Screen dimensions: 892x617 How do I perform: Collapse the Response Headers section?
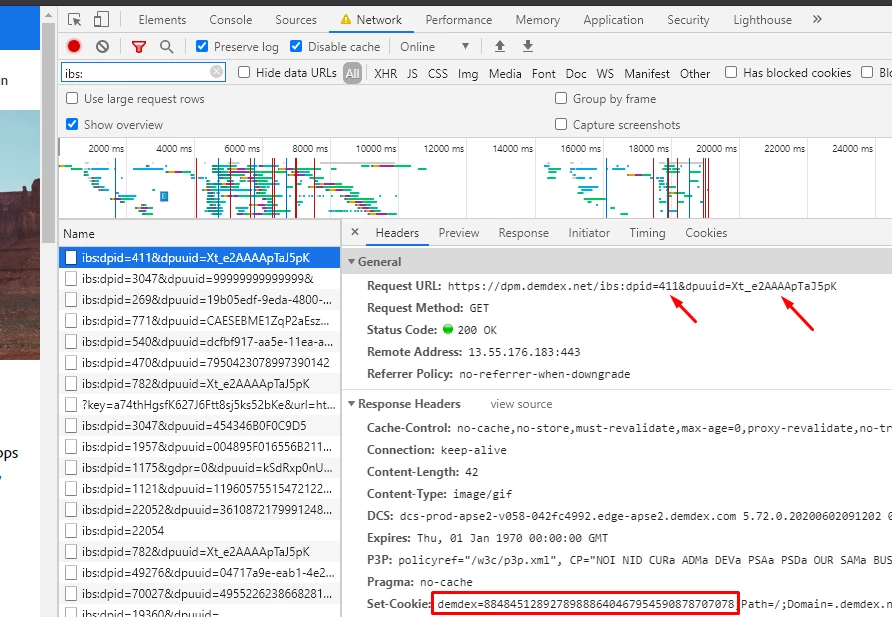click(x=352, y=404)
